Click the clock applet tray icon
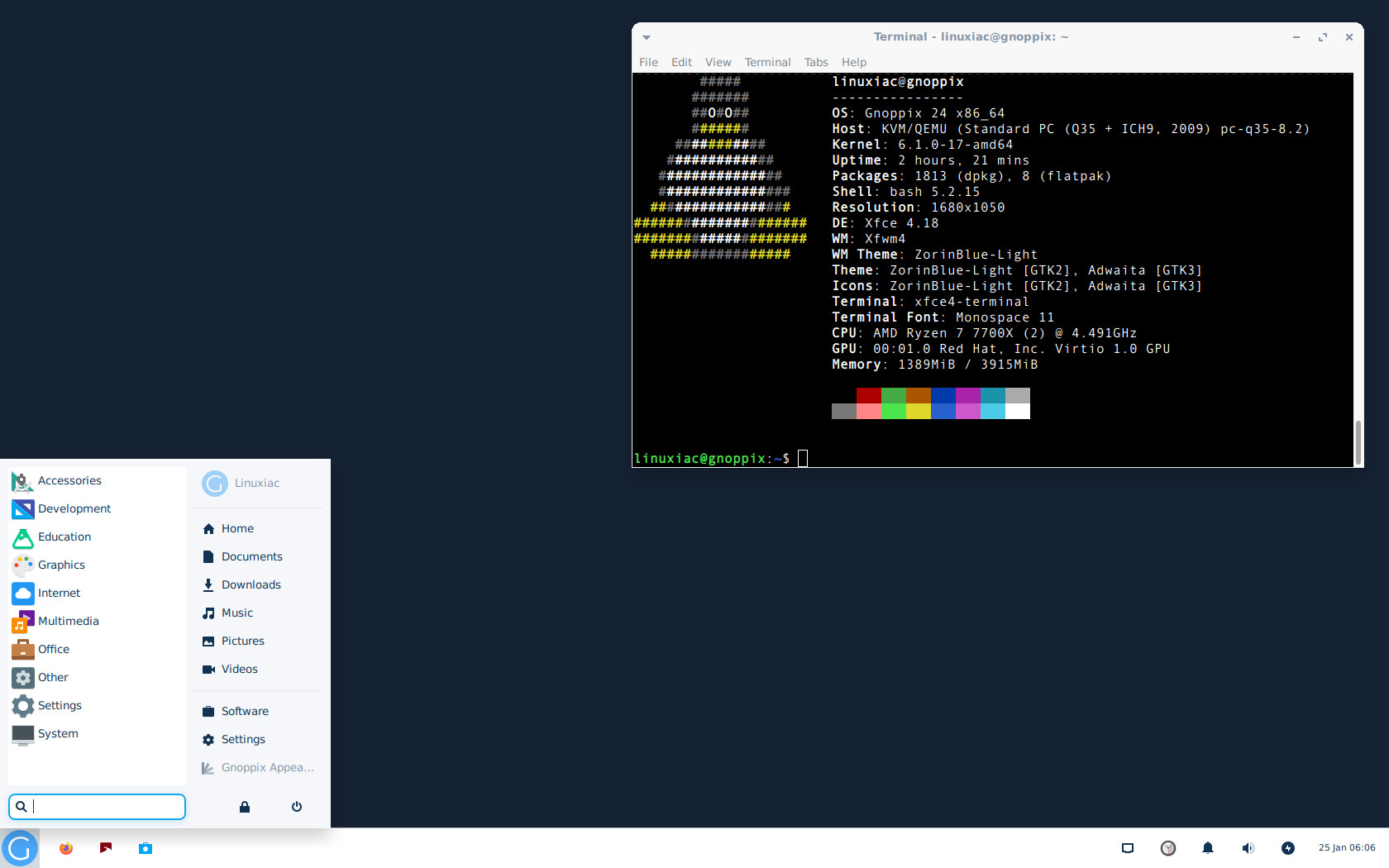Image resolution: width=1389 pixels, height=868 pixels. point(1168,848)
